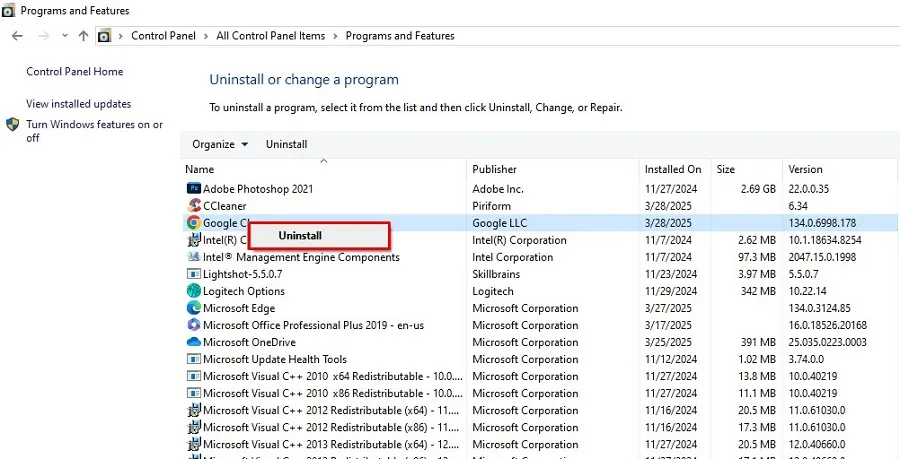Navigate to Control Panel breadcrumb
The width and height of the screenshot is (900, 459).
tap(163, 36)
